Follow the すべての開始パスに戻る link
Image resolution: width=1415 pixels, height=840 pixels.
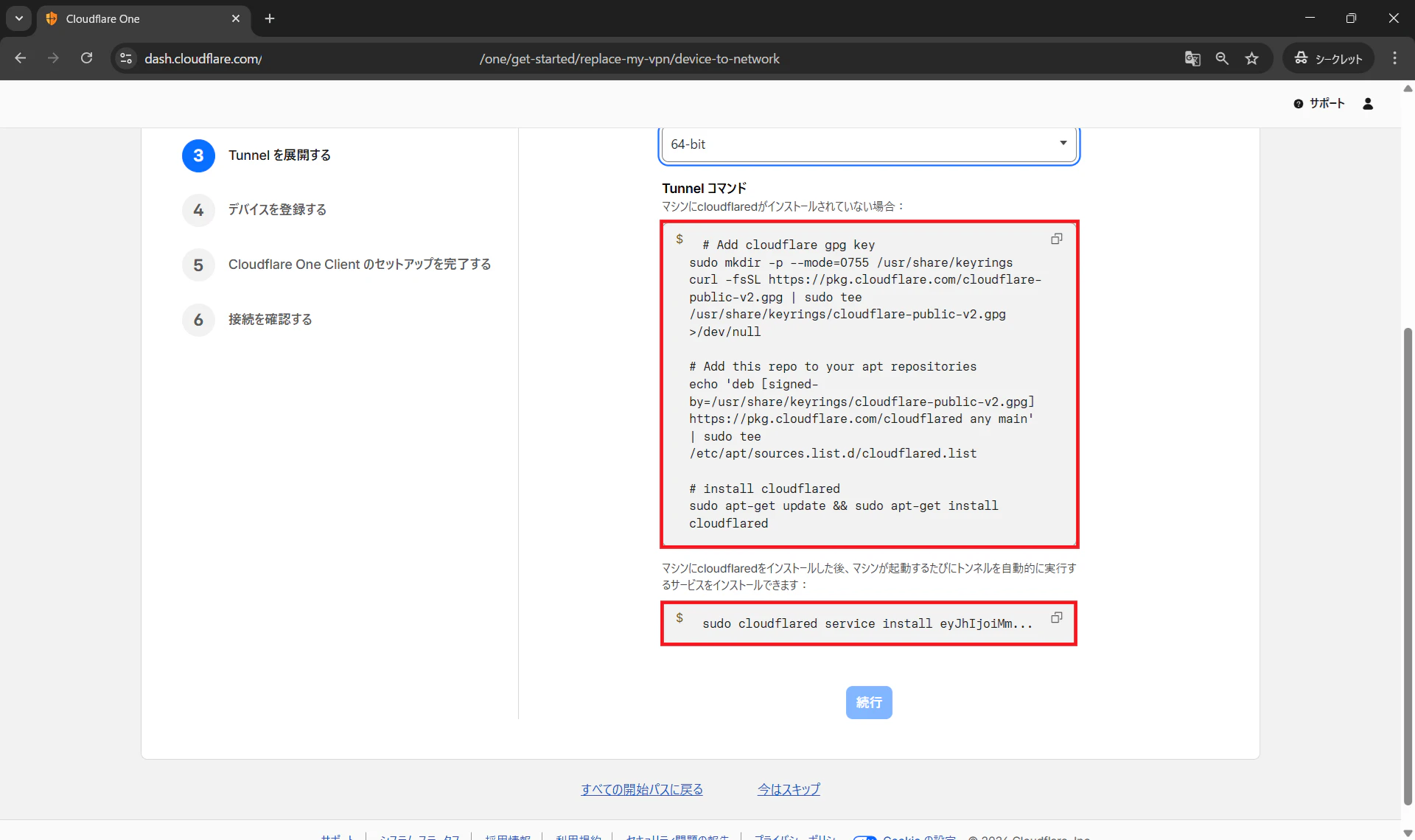[x=642, y=790]
